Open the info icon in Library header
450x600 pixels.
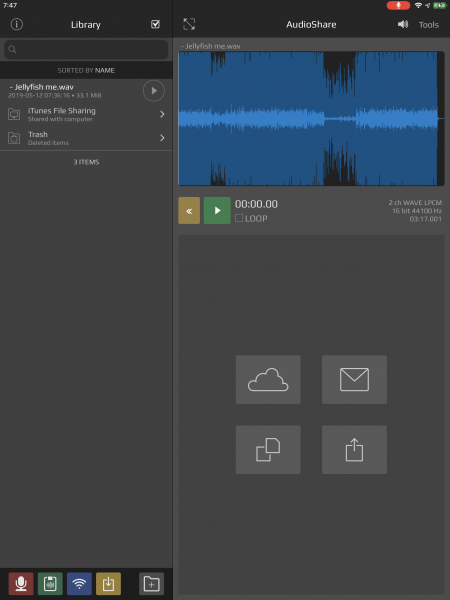coord(16,24)
